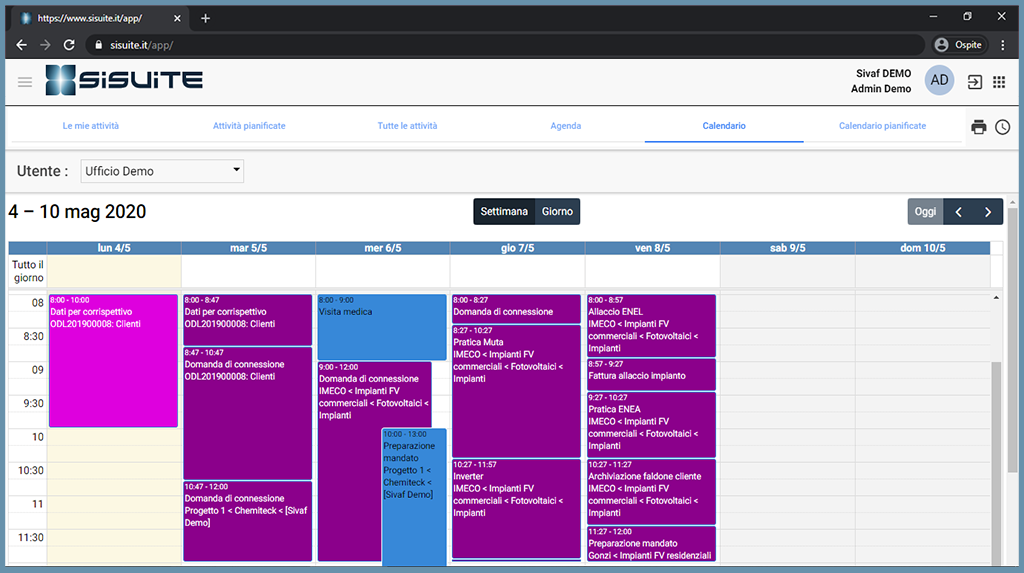1024x573 pixels.
Task: Click the Sisuite logo
Action: point(124,80)
